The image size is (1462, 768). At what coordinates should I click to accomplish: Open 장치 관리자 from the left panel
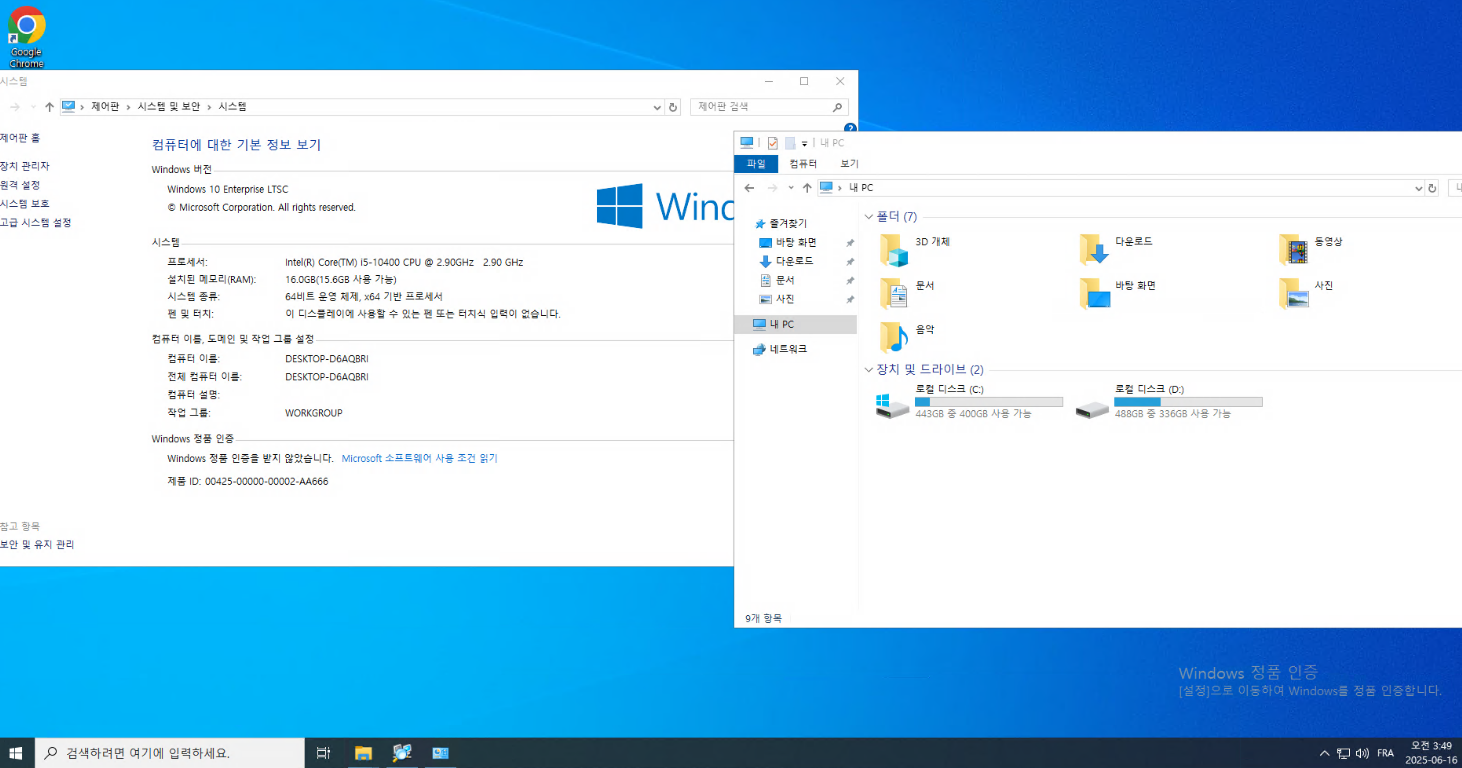[25, 166]
